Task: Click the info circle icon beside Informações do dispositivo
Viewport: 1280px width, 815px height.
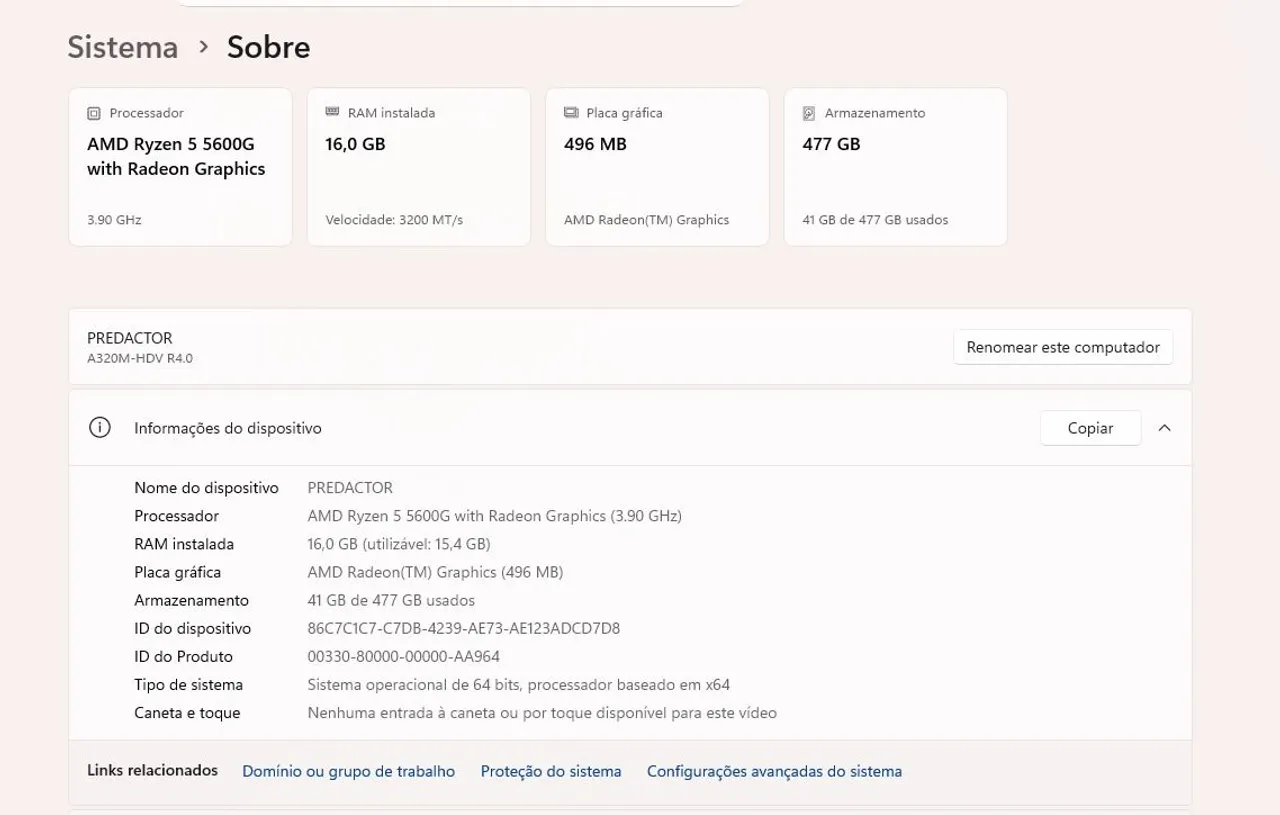Action: (100, 428)
